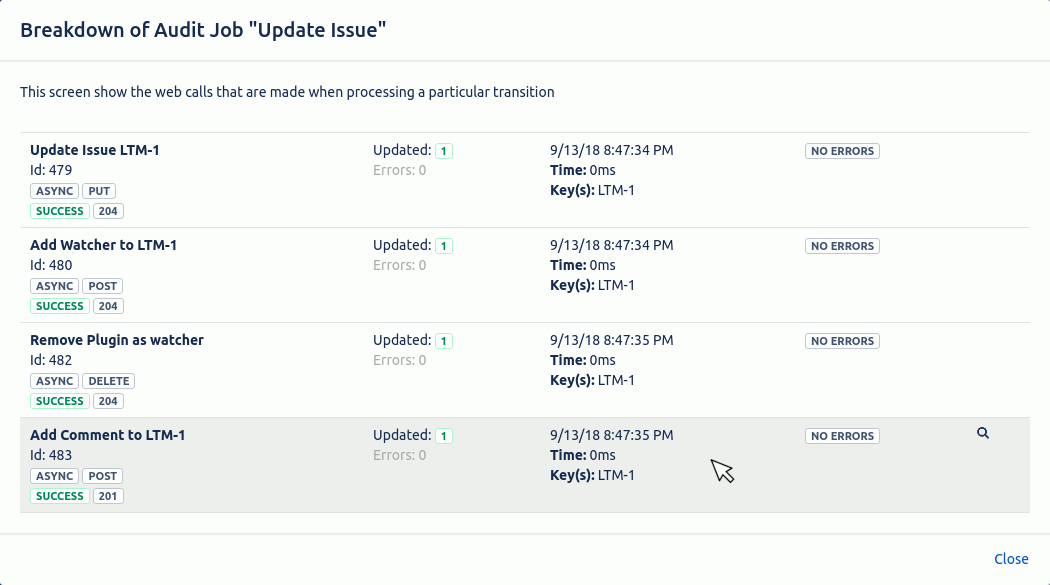The width and height of the screenshot is (1050, 585).
Task: Click SUCCESS badge under Id: 479
Action: (x=59, y=211)
